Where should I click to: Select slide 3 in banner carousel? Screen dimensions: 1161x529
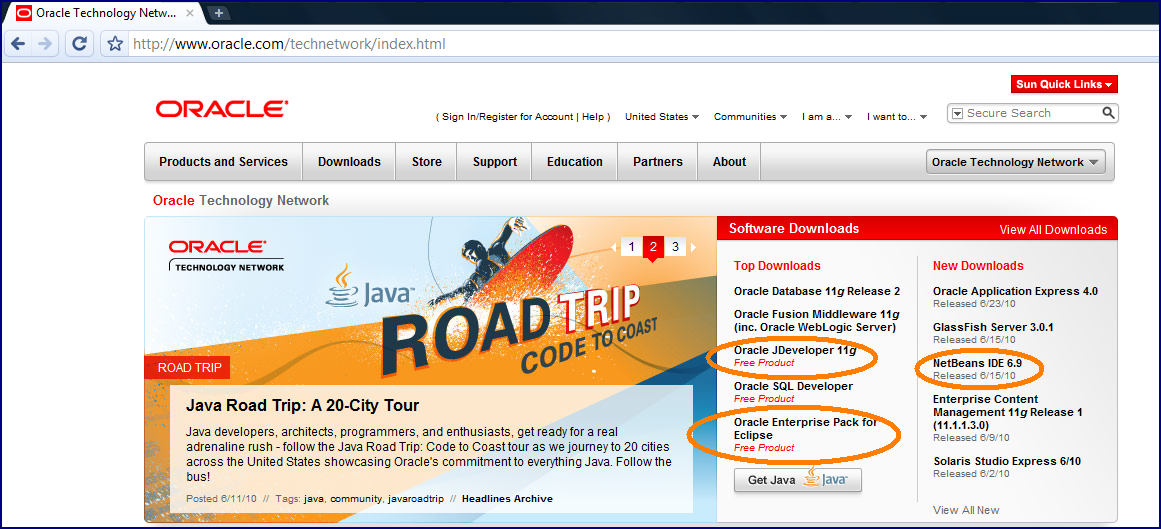(x=675, y=247)
